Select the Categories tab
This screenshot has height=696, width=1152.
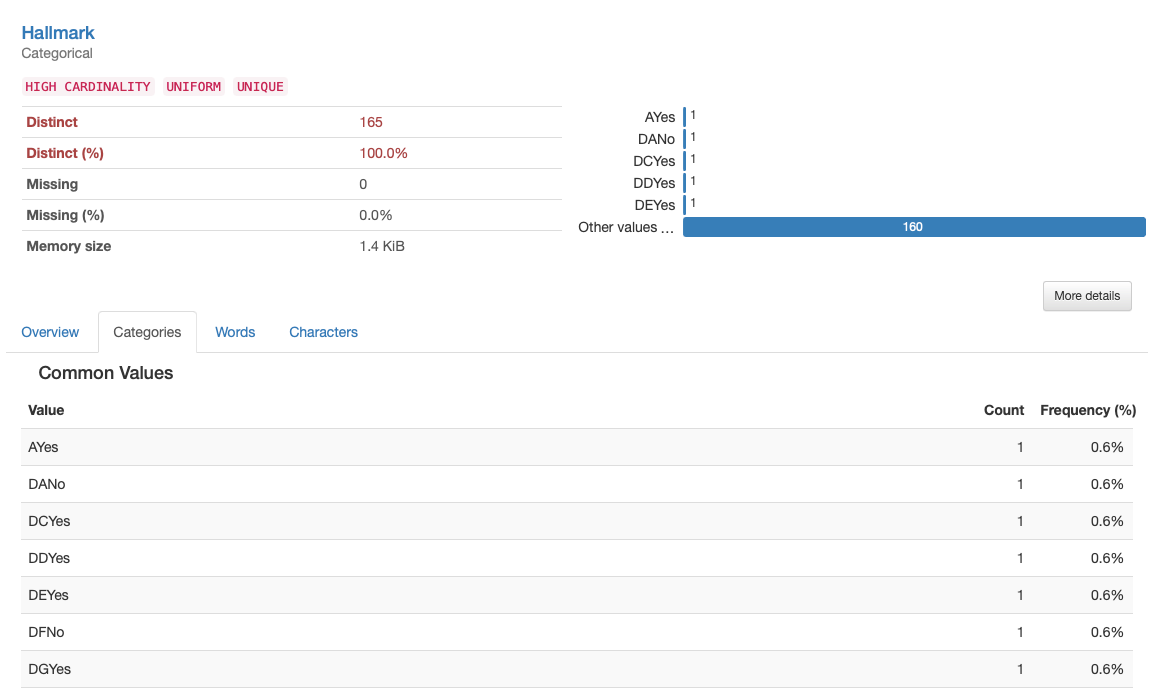point(147,332)
